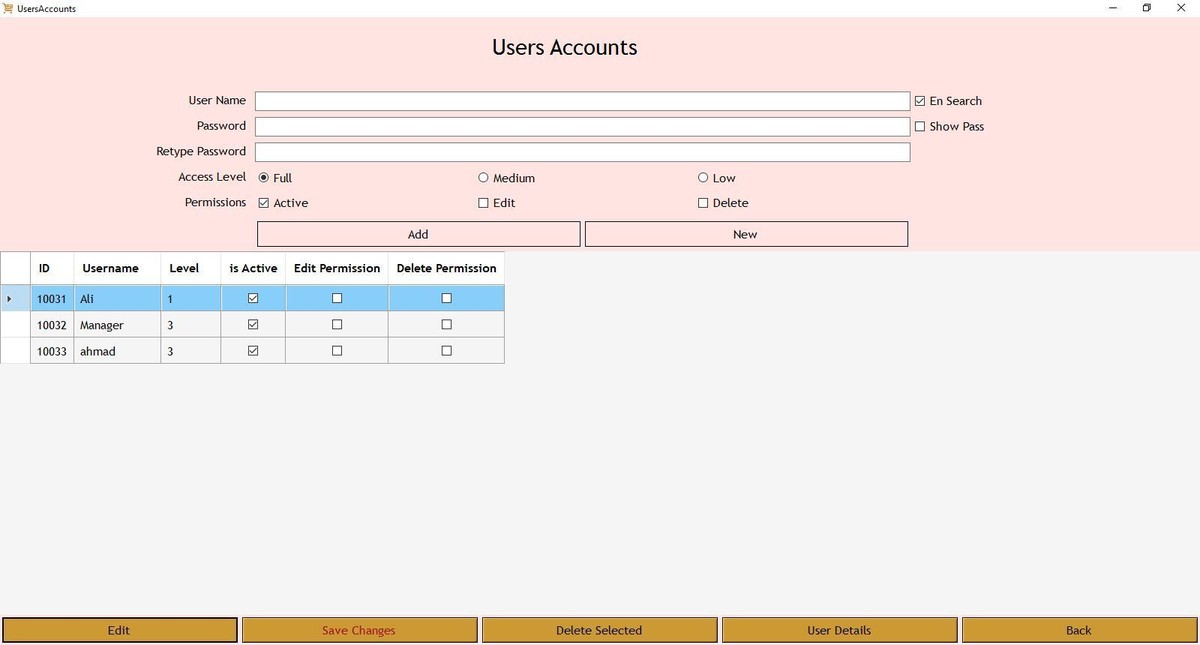The width and height of the screenshot is (1200, 645).
Task: Open User Details
Action: pyautogui.click(x=839, y=630)
